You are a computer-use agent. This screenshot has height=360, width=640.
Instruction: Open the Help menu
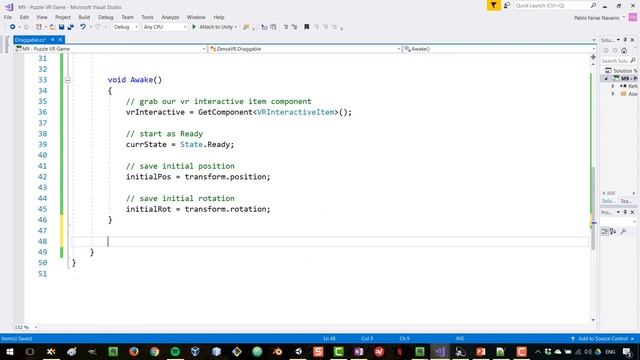coord(219,17)
